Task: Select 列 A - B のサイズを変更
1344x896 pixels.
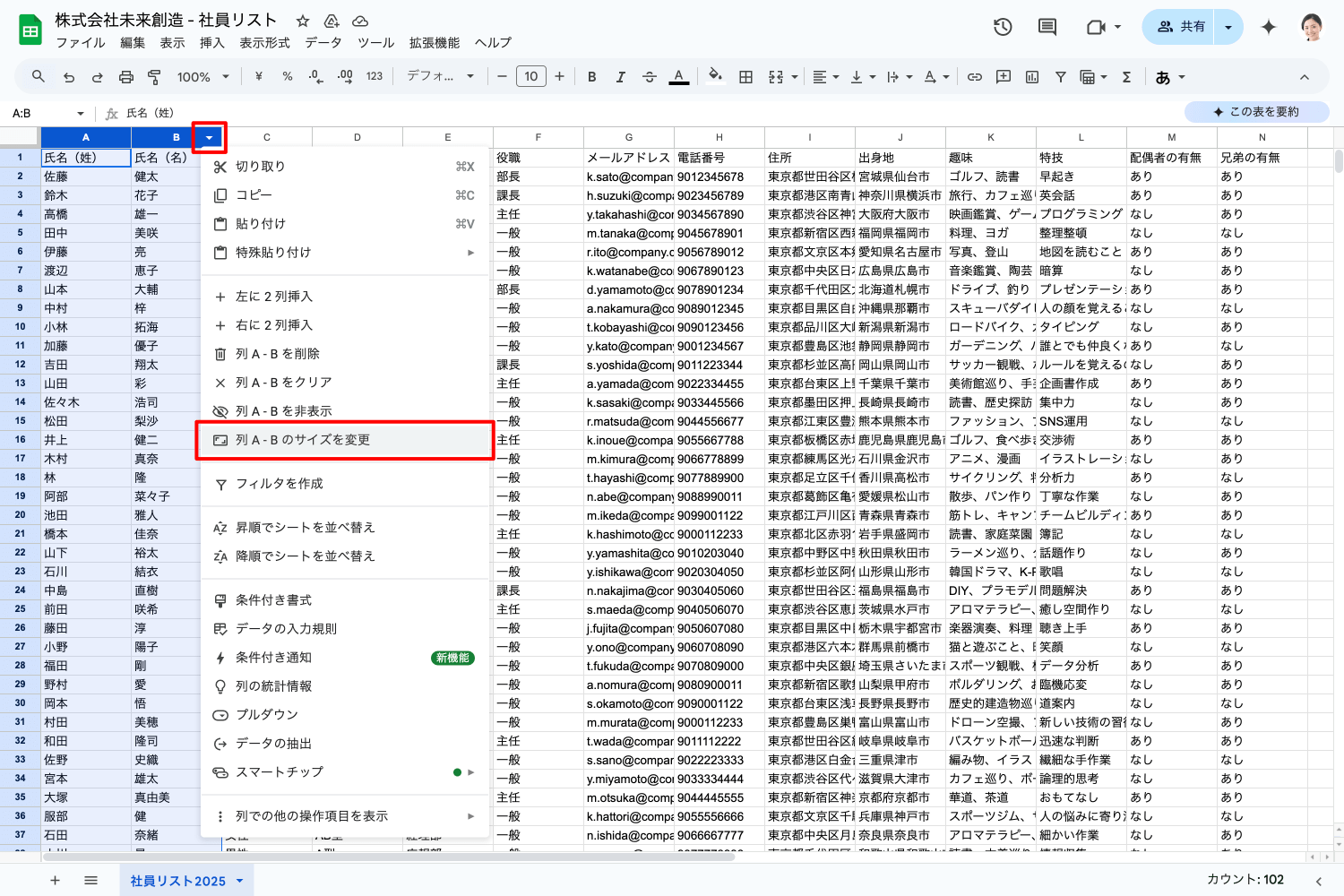Action: point(303,440)
